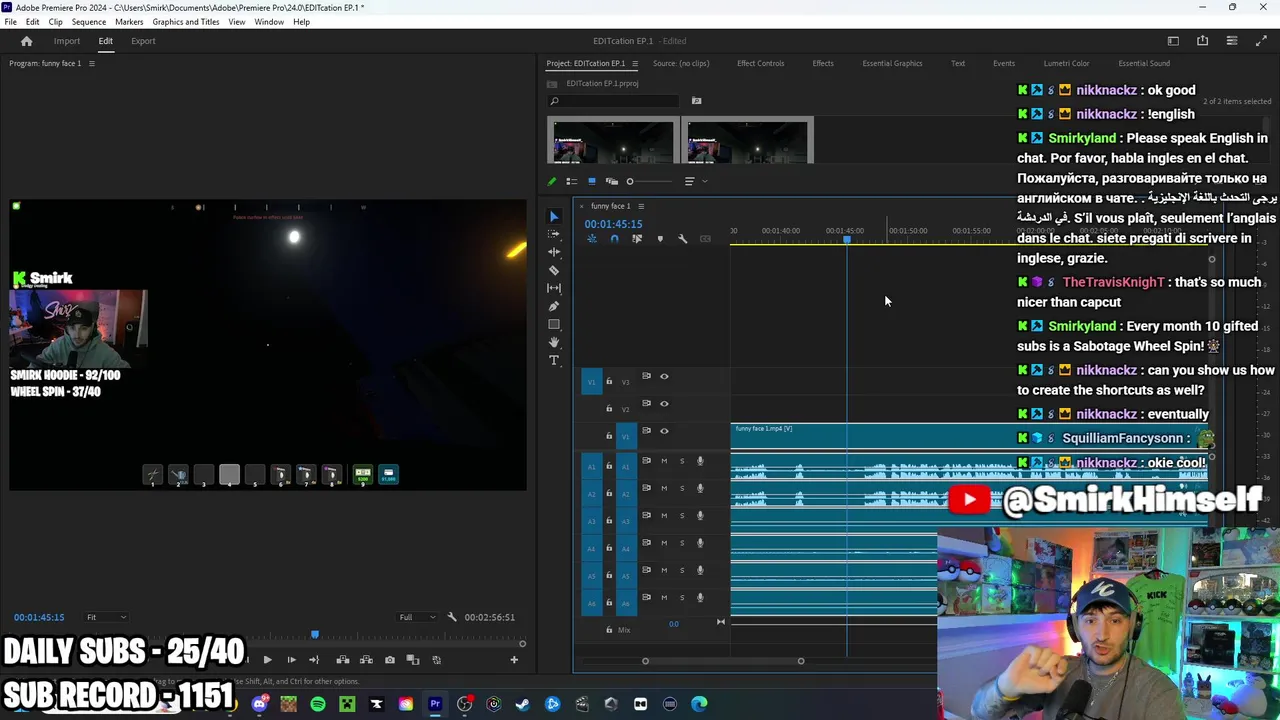Select the Selection tool arrow
Viewport: 1280px width, 720px height.
(x=554, y=216)
